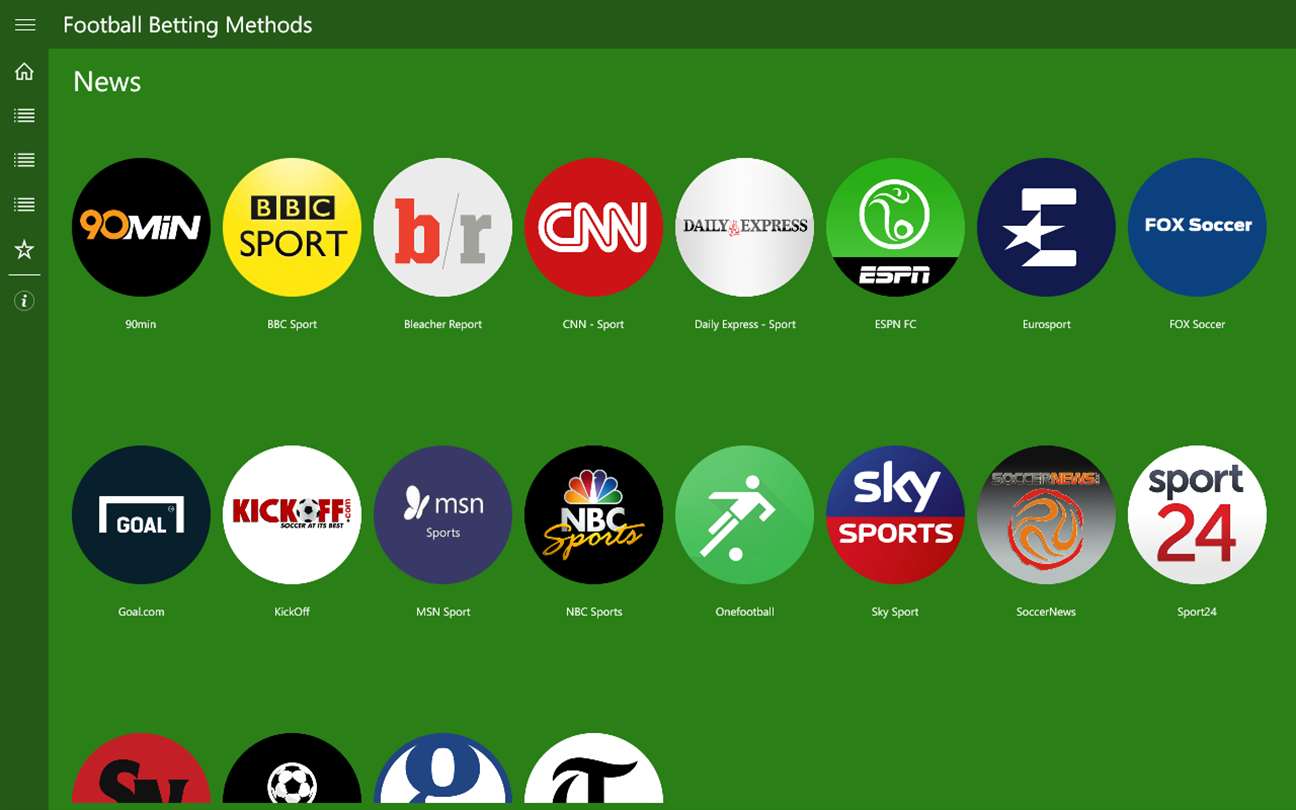Open the KickOff logo
The width and height of the screenshot is (1296, 810).
292,515
